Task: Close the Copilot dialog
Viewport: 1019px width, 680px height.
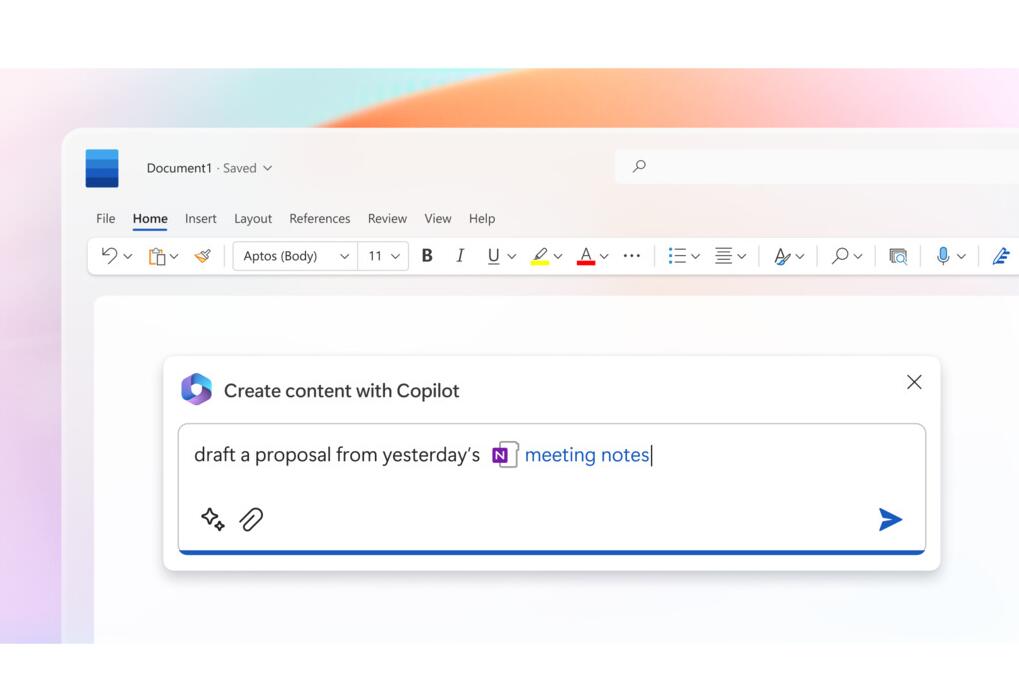Action: tap(914, 382)
